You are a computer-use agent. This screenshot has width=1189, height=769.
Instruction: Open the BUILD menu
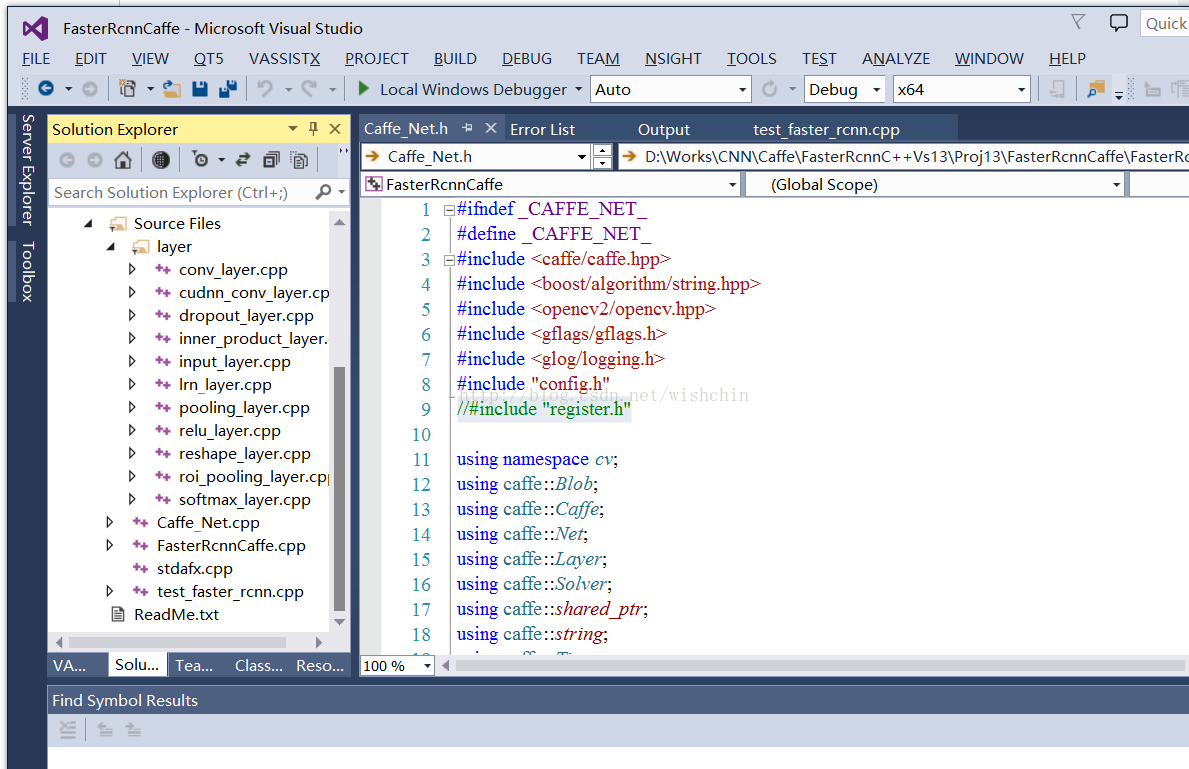point(455,58)
